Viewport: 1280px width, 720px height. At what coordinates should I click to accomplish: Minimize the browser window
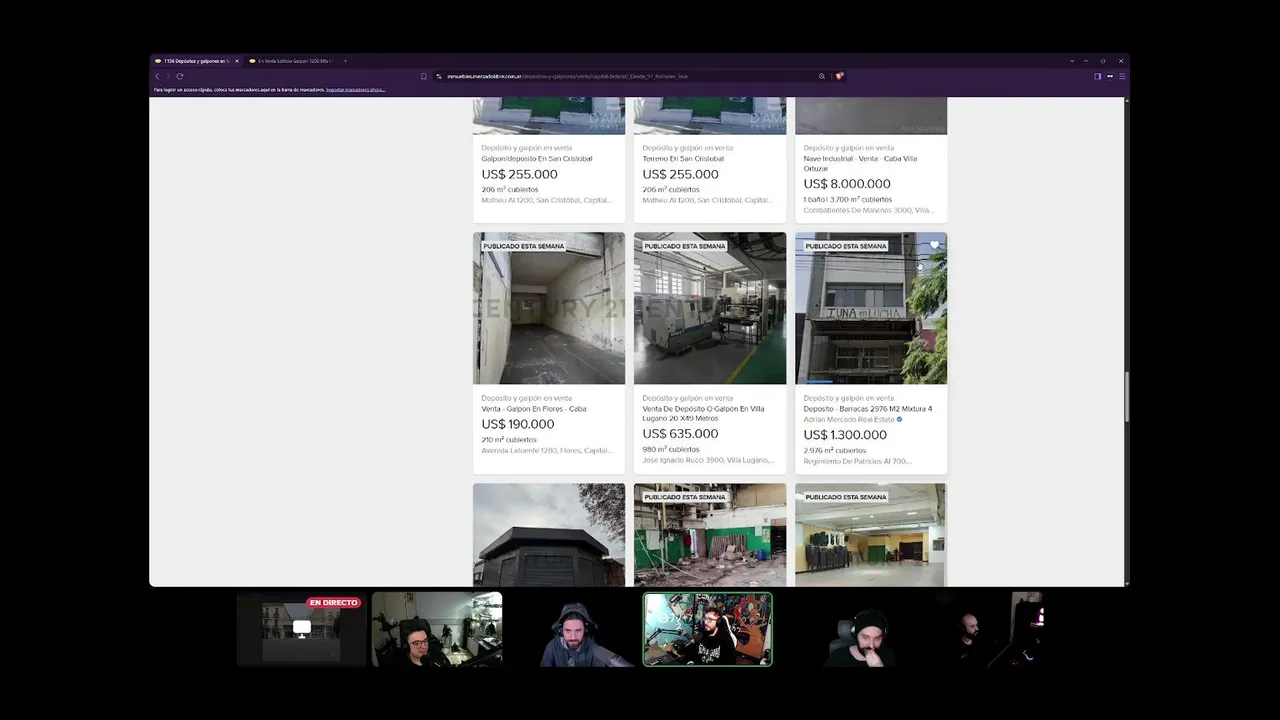(1088, 61)
